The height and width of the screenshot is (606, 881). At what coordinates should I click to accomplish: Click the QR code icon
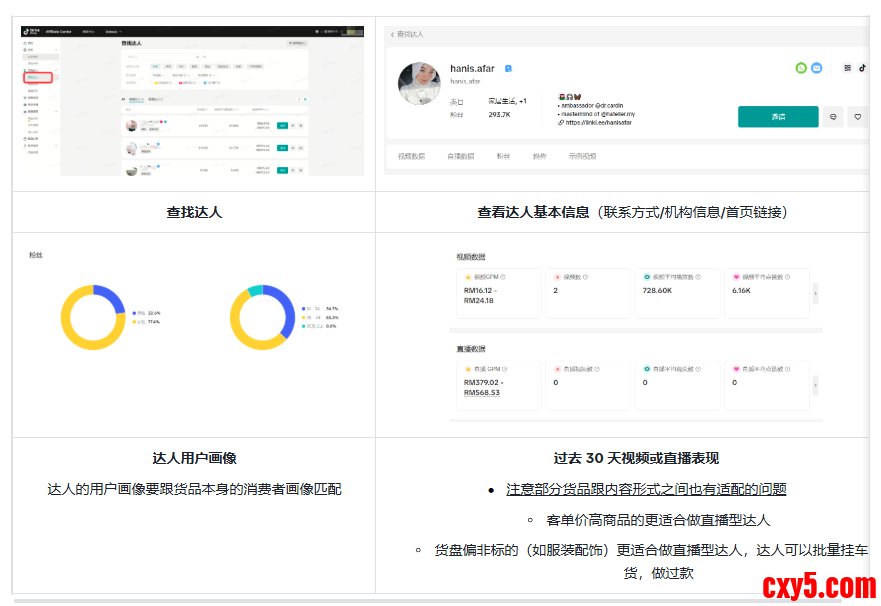[848, 68]
